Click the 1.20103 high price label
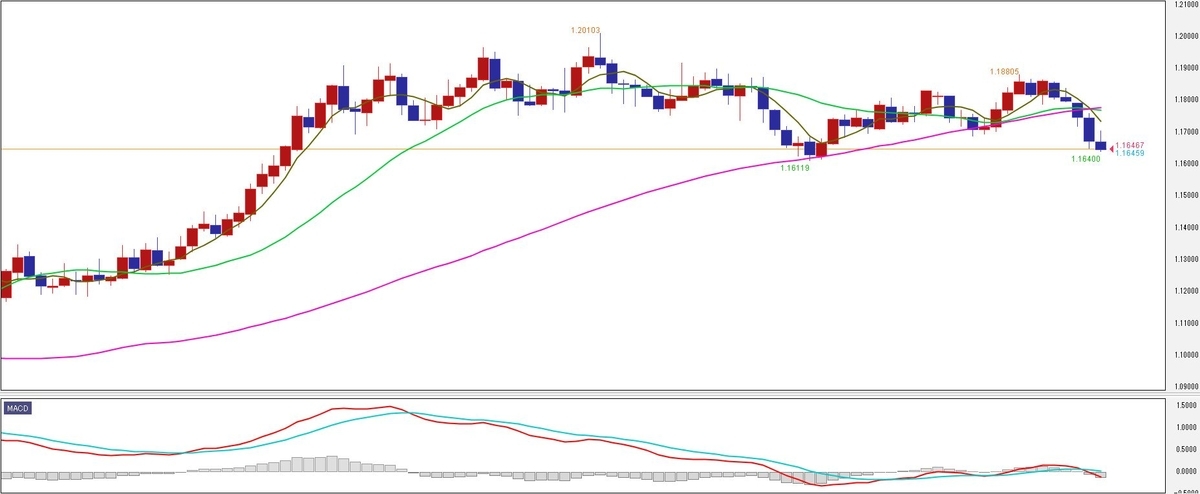This screenshot has height=494, width=1200. coord(586,31)
